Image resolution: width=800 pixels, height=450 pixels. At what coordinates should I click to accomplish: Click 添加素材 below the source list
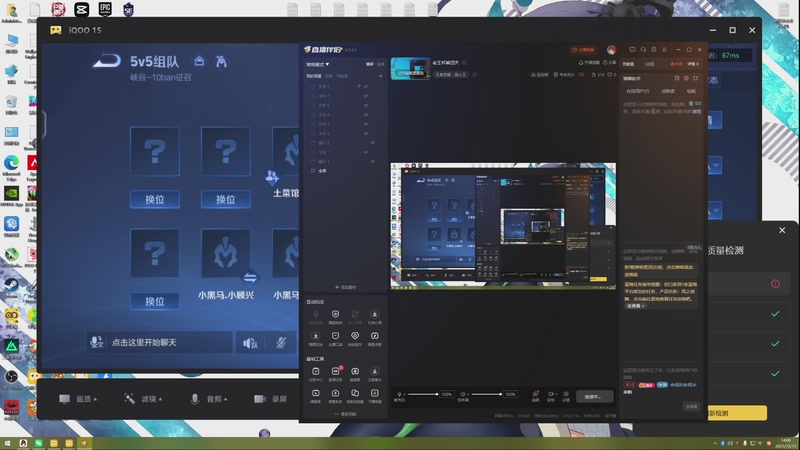[x=345, y=287]
